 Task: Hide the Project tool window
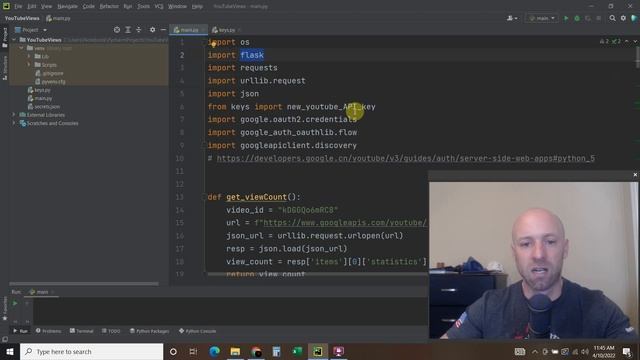tap(163, 30)
